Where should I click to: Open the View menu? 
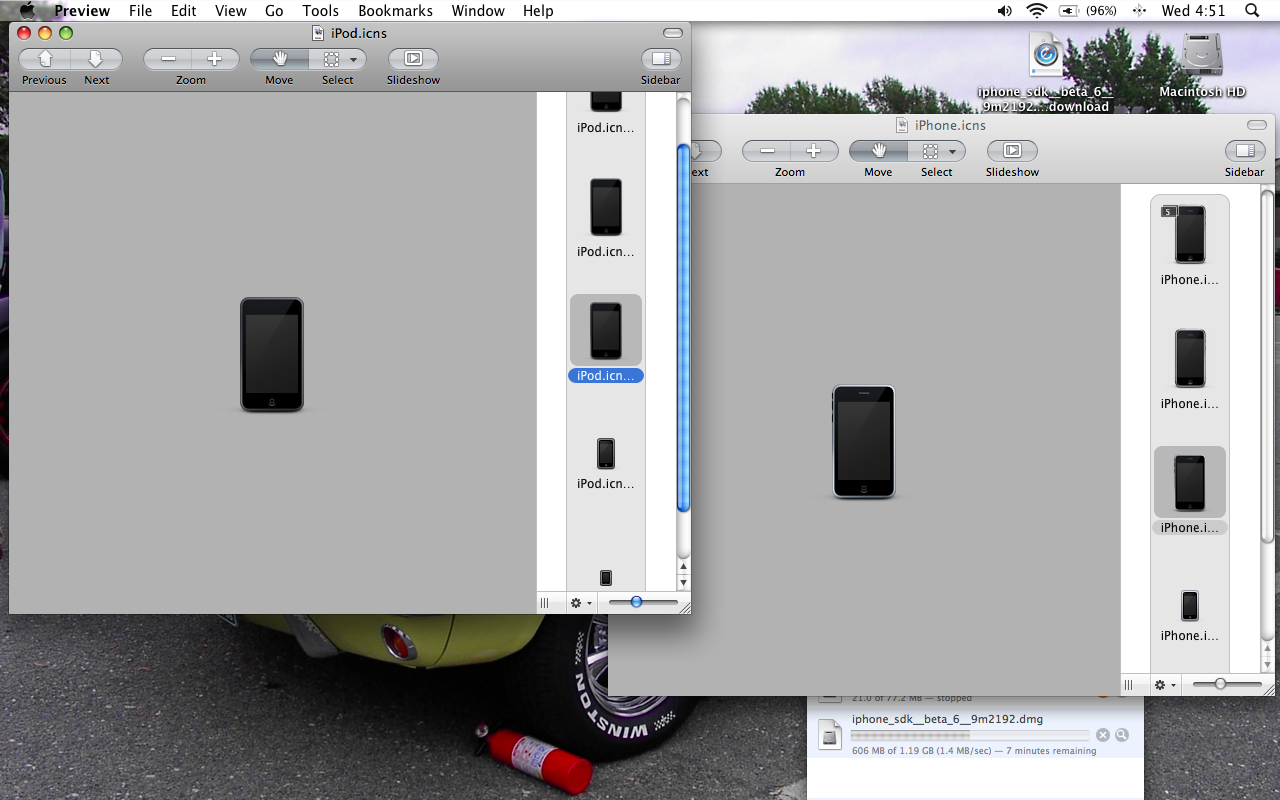tap(231, 11)
